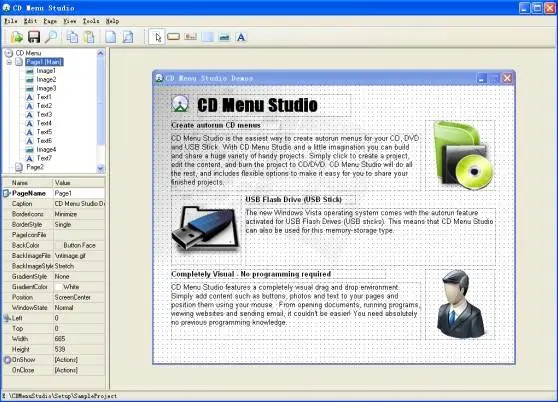This screenshot has width=558, height=402.
Task: Select Page2 in the tree
Action: coord(35,167)
